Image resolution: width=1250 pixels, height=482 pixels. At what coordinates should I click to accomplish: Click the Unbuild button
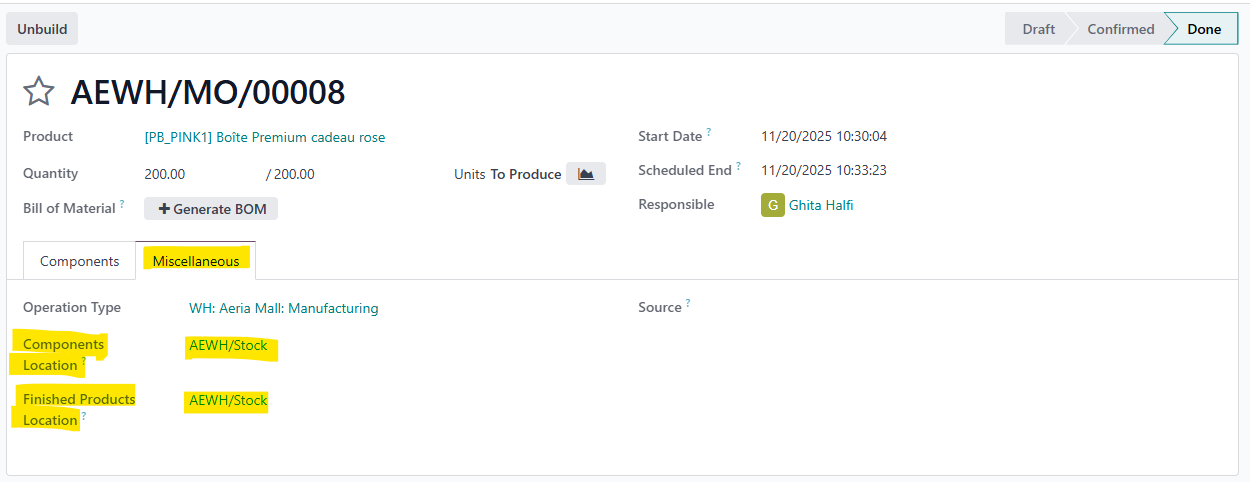[x=42, y=29]
